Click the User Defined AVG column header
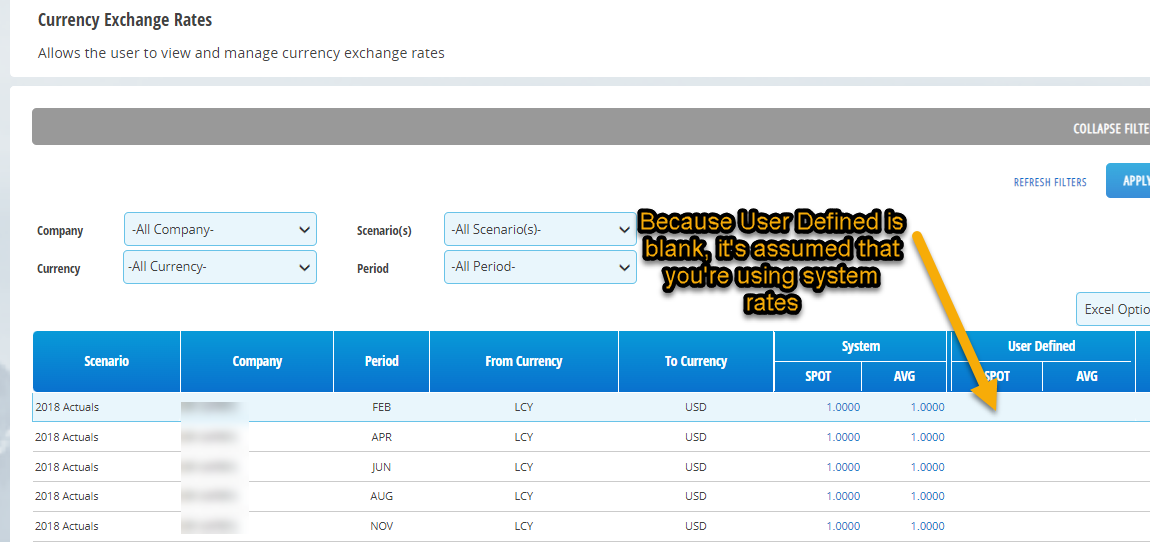 [x=1086, y=376]
